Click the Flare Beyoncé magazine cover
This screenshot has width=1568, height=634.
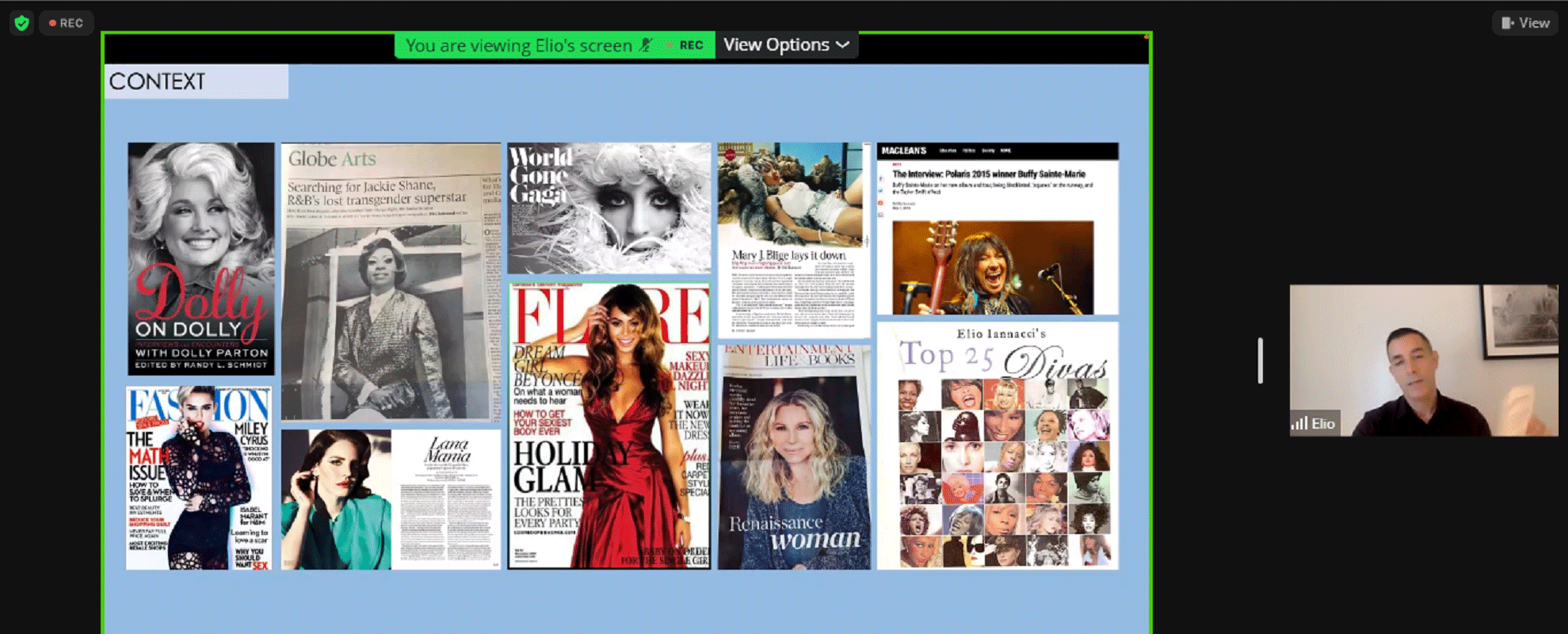(609, 426)
